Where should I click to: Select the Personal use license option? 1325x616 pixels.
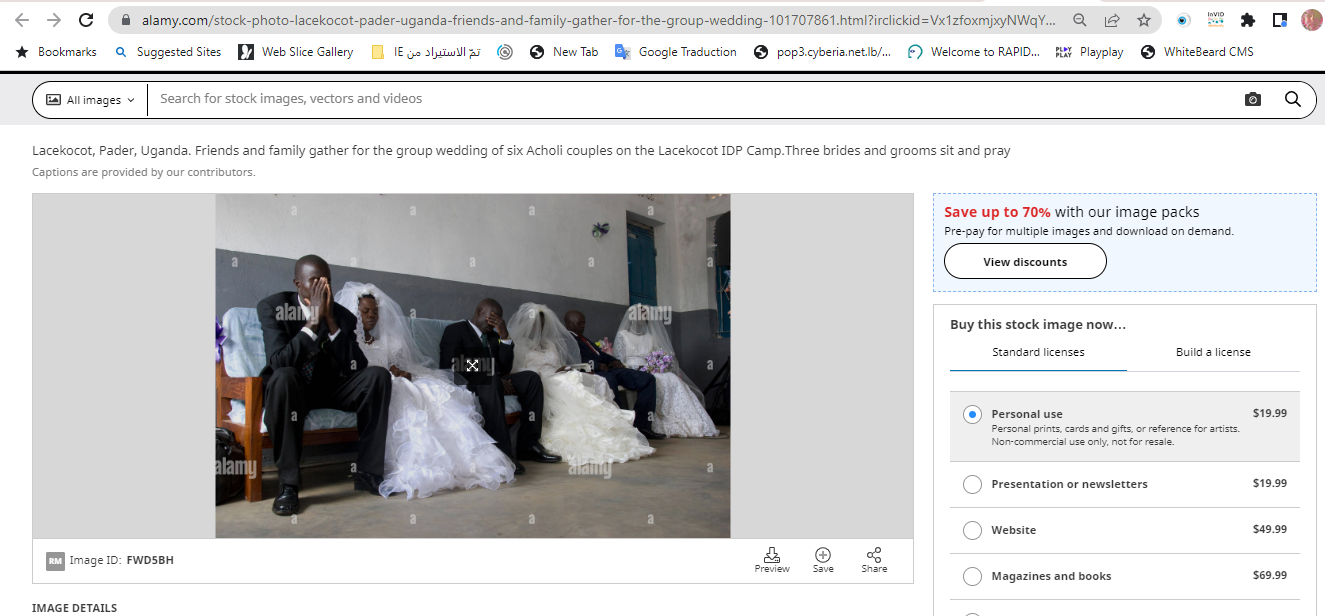972,414
